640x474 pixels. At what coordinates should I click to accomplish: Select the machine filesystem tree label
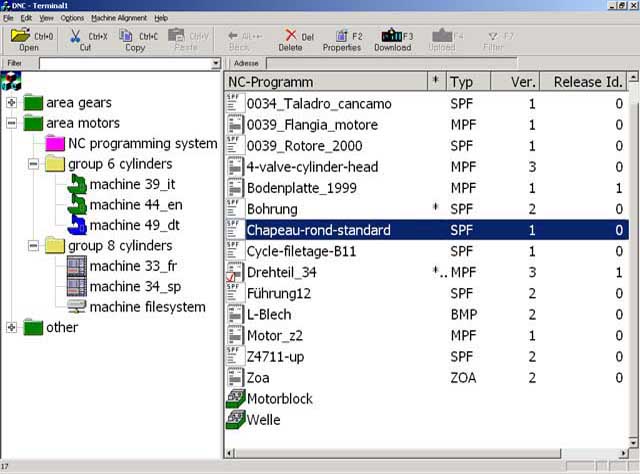[147, 307]
